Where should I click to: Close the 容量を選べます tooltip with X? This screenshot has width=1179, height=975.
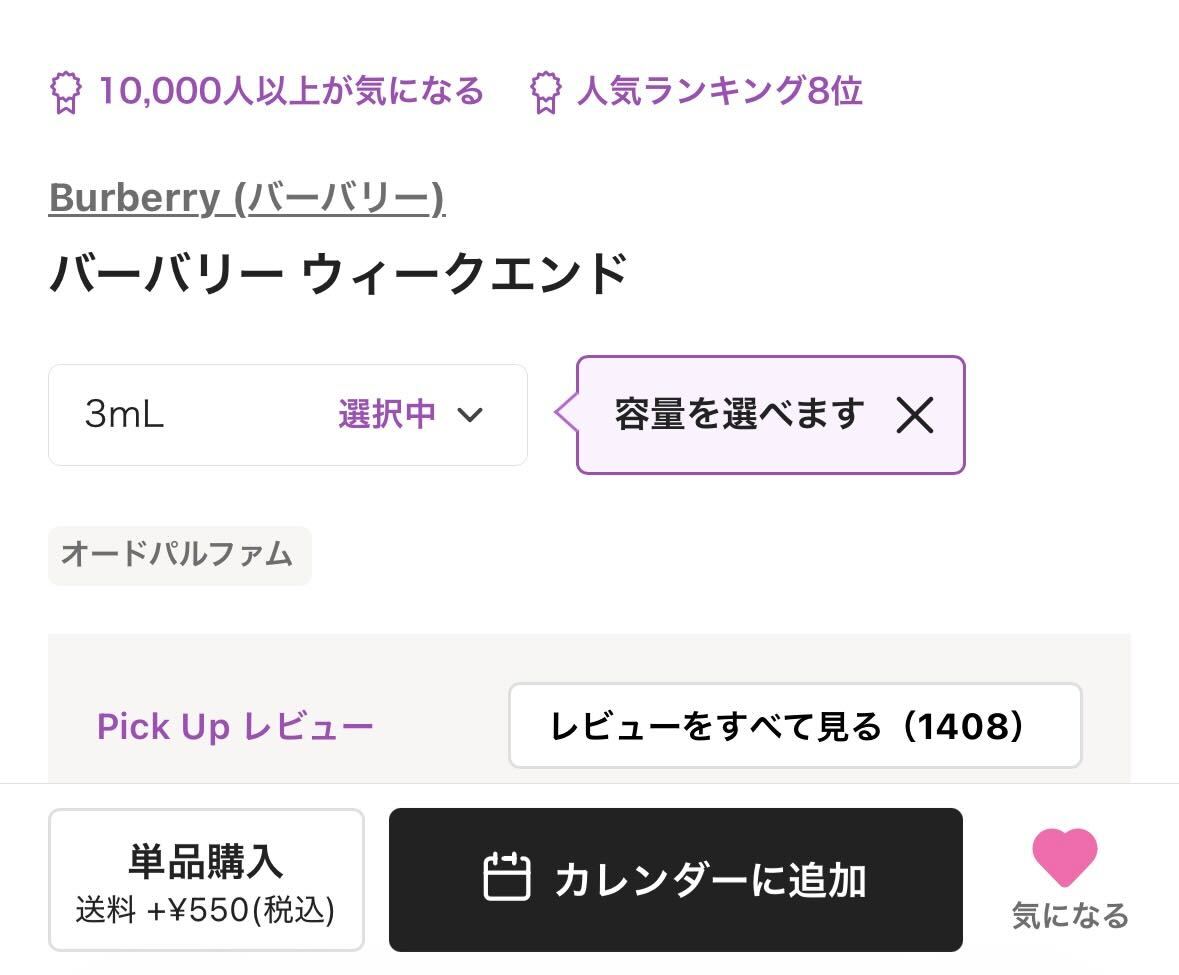[x=914, y=414]
